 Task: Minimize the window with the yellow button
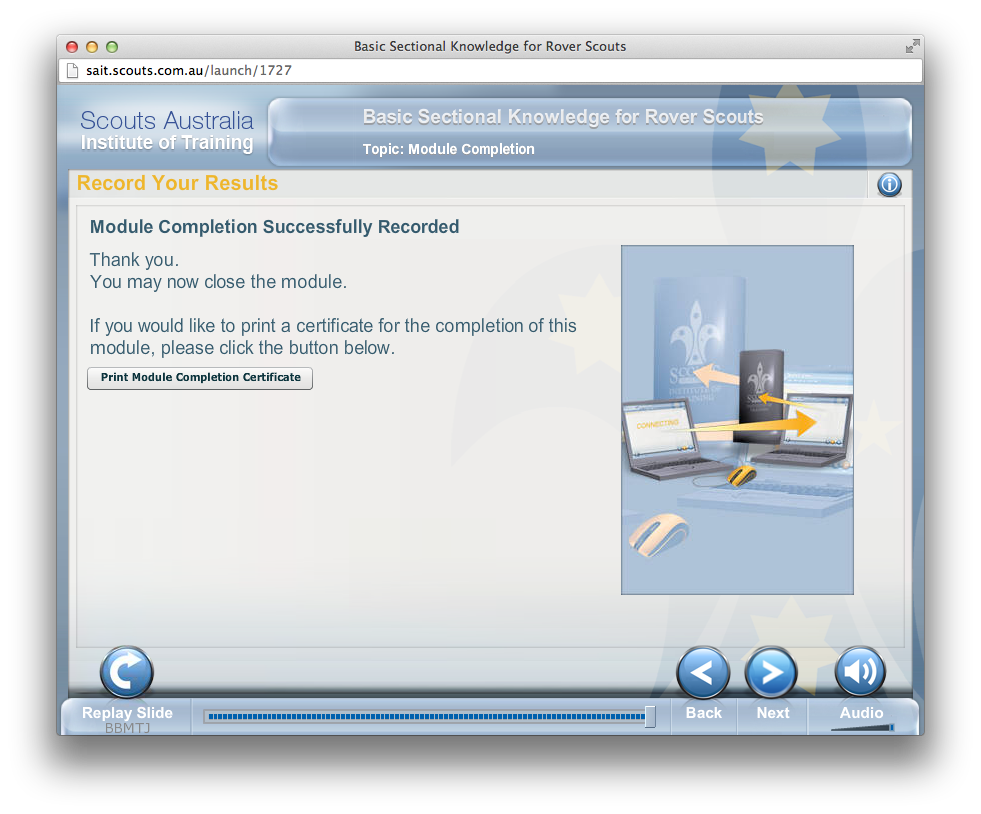coord(92,46)
